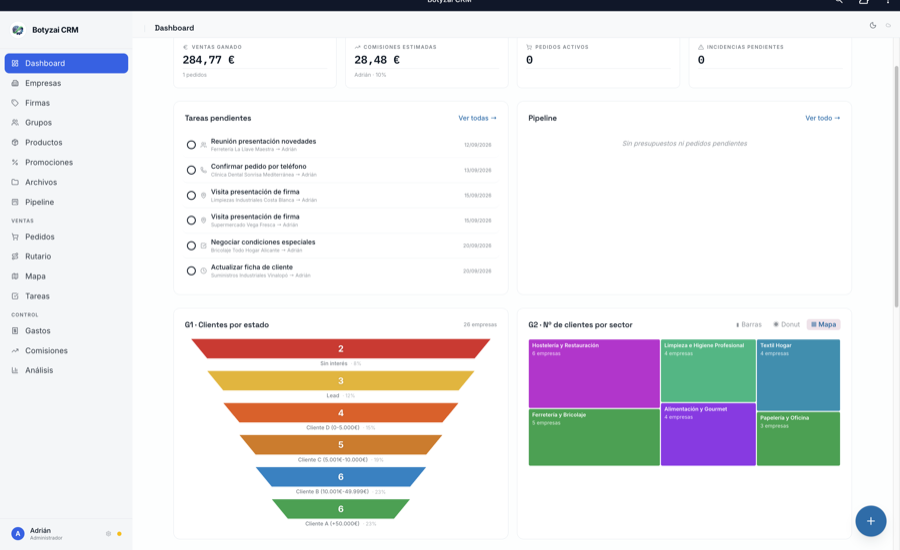Click the Limpieza e Higiene Profesional treemap tile
This screenshot has width=900, height=550.
(708, 370)
